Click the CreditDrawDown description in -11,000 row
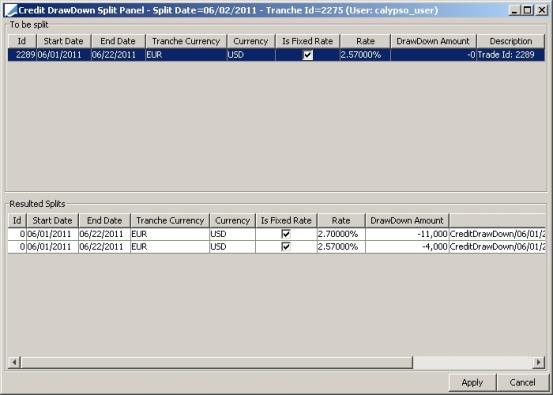The height and width of the screenshot is (395, 553). pos(497,234)
